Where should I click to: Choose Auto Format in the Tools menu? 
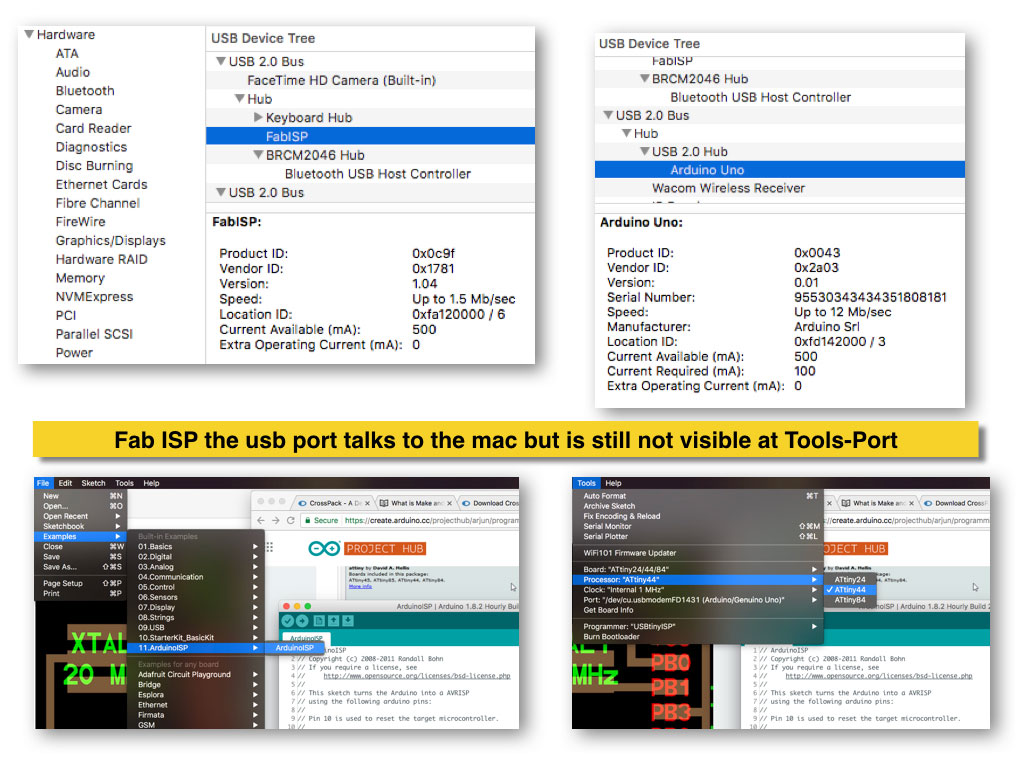(x=697, y=496)
